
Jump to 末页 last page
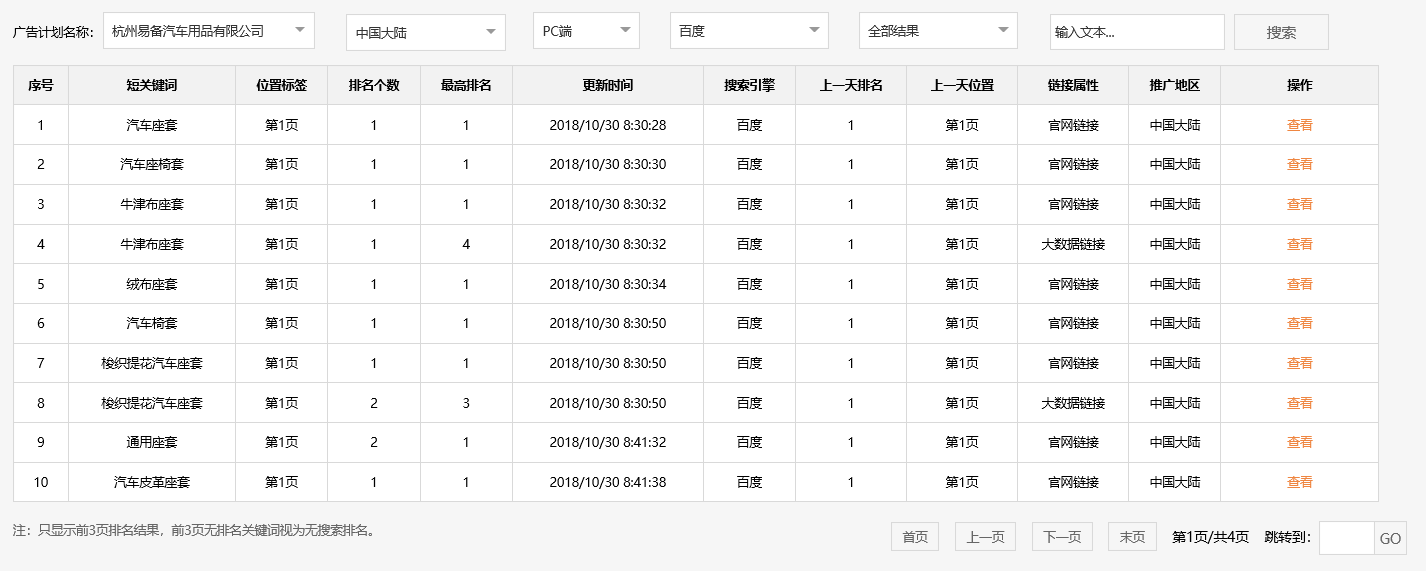pos(1132,537)
